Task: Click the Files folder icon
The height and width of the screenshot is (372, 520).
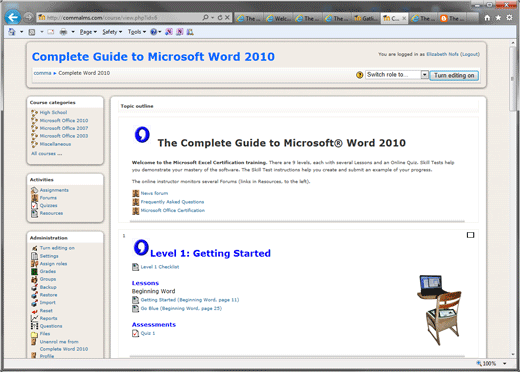Action: [34, 334]
